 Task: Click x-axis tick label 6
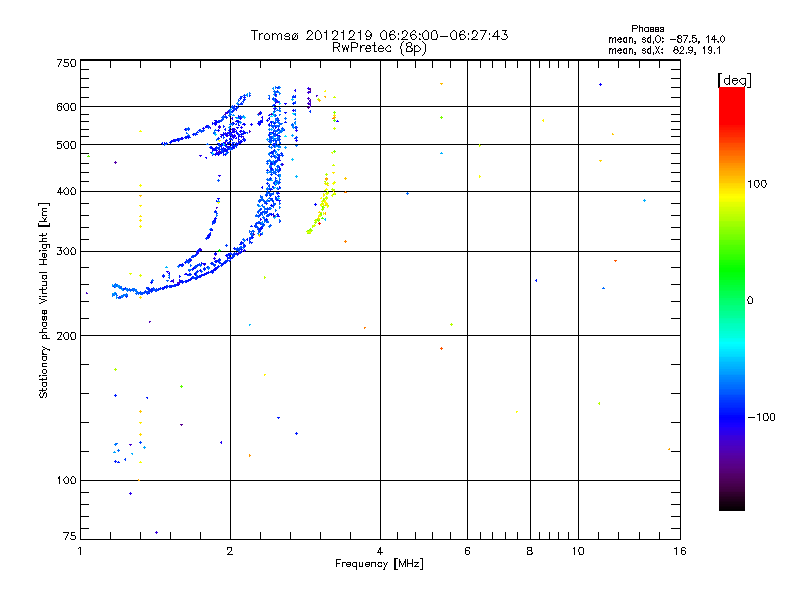click(x=467, y=551)
